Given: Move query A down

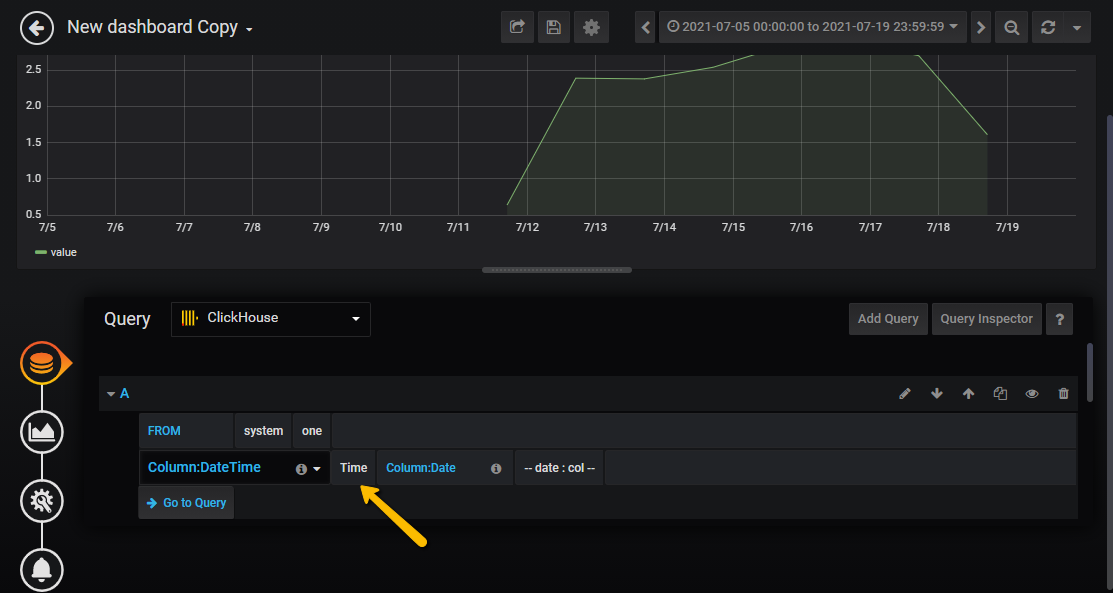Looking at the screenshot, I should click(937, 393).
